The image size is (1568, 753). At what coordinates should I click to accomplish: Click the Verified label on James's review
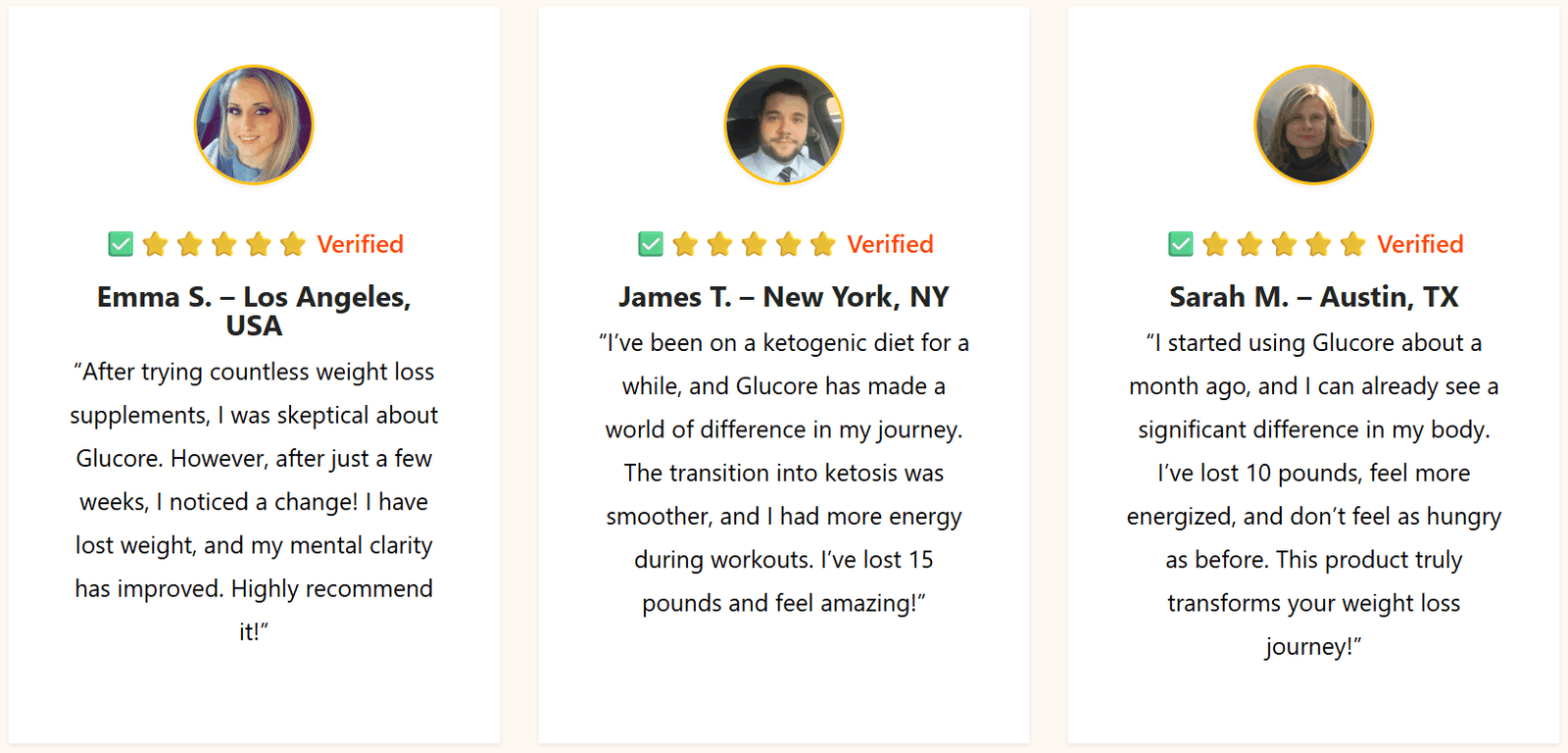click(890, 244)
